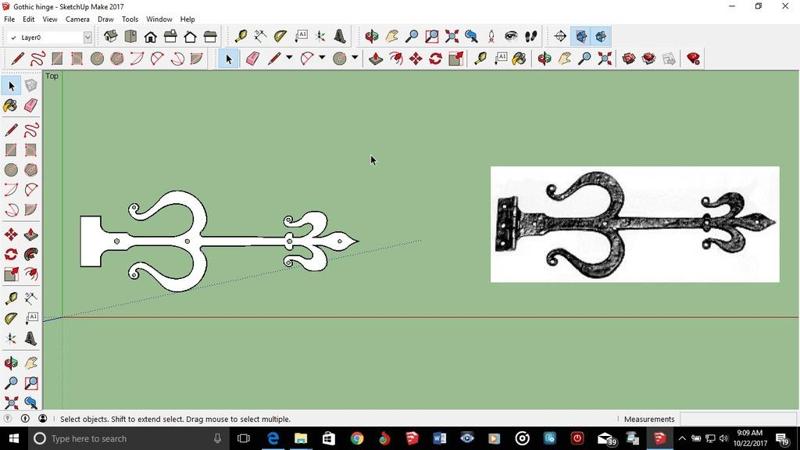Select Make Component tool in left palette
The image size is (800, 450).
click(31, 86)
